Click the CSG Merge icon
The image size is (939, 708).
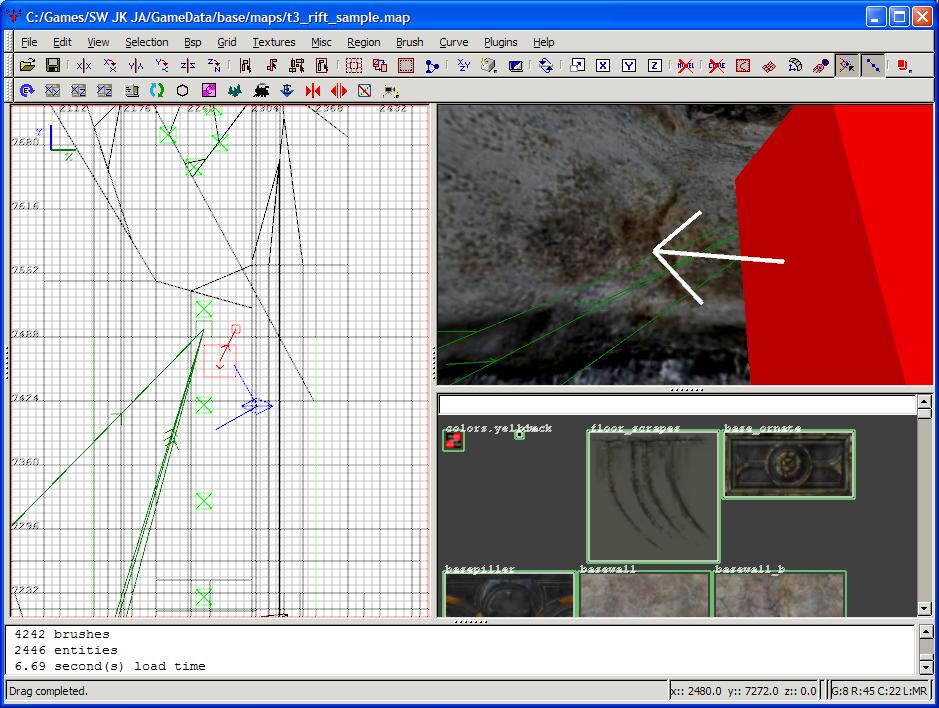(380, 65)
